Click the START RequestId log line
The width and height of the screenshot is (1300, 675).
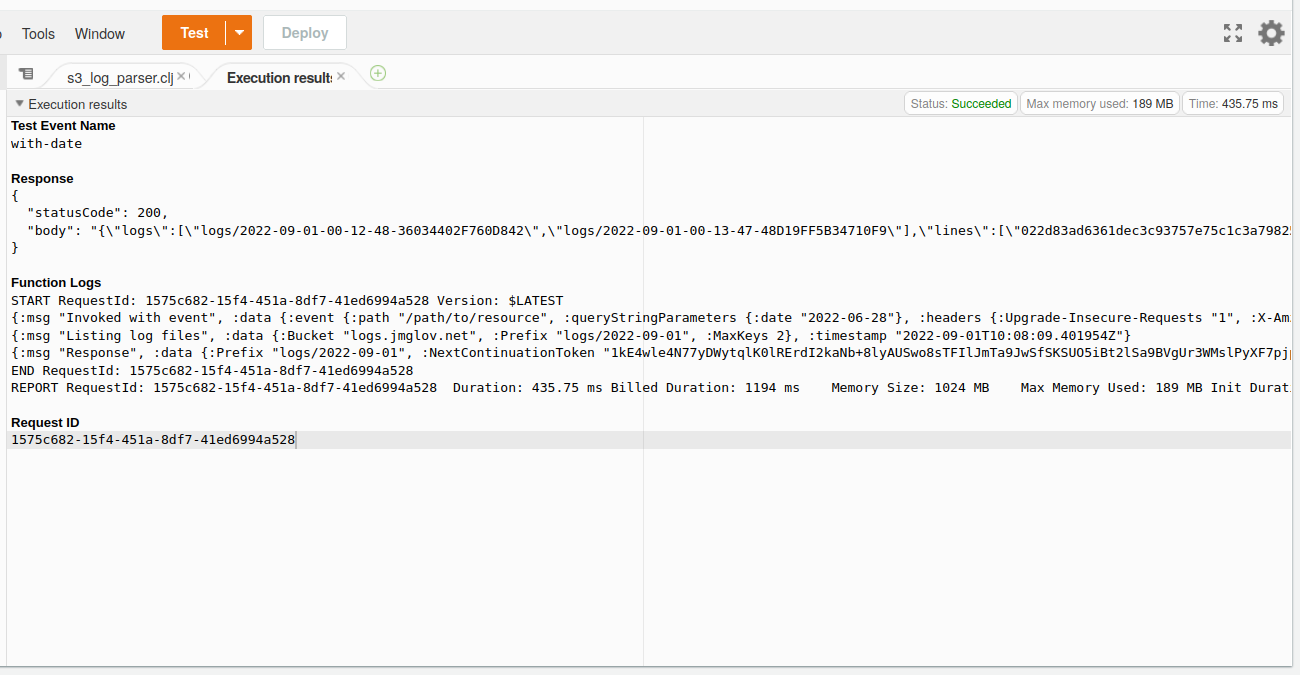(x=287, y=300)
